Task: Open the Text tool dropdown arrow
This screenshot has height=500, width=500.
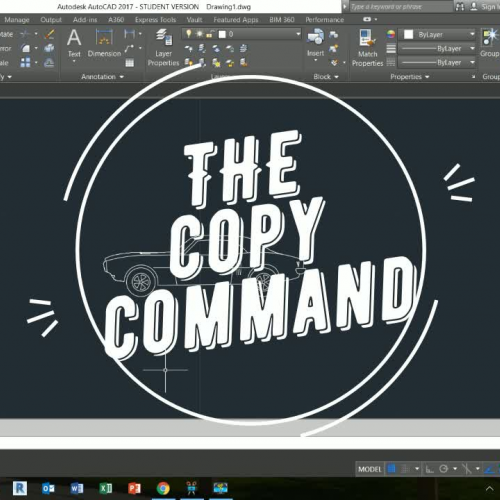Action: click(74, 61)
